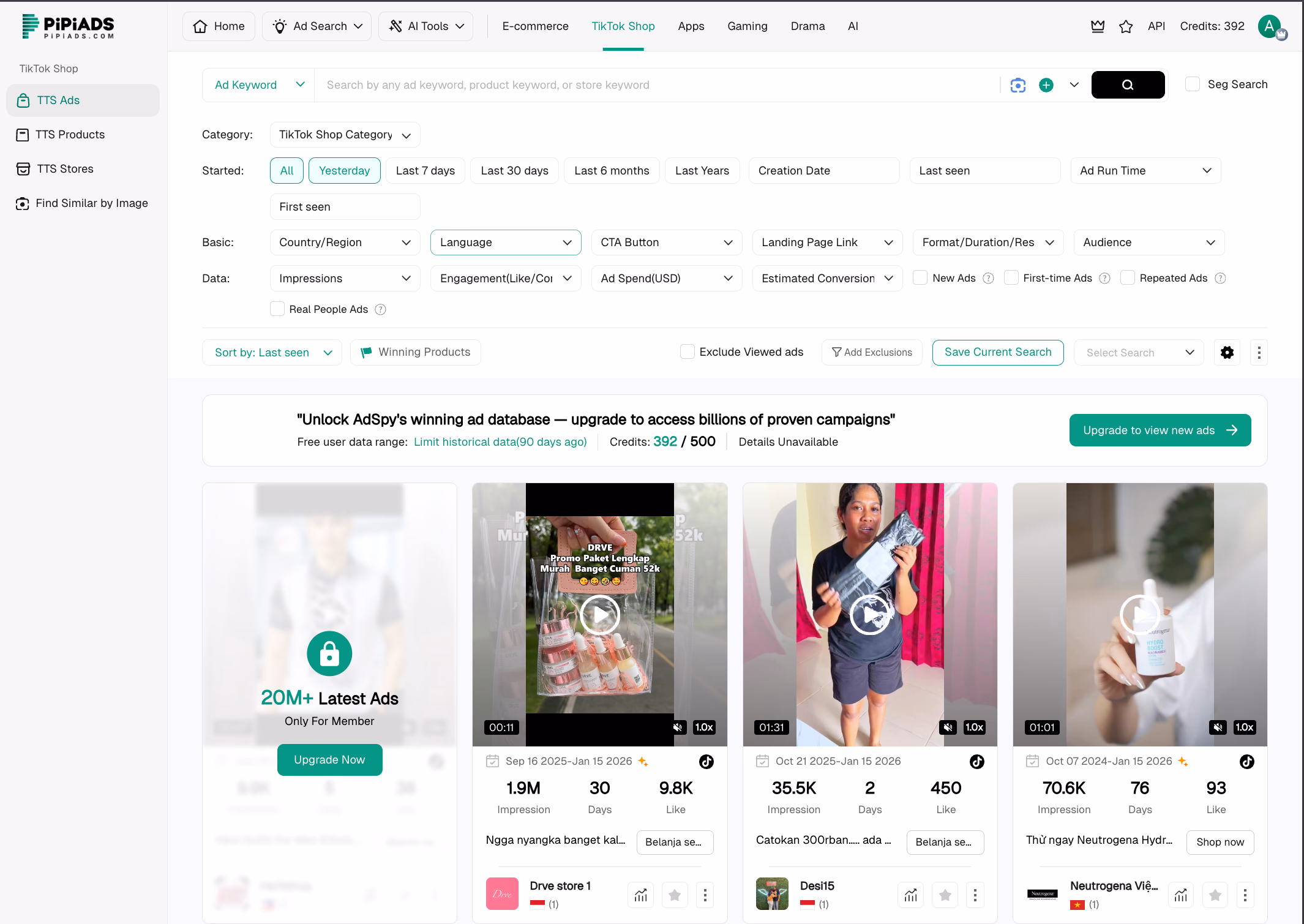Open the TikTok Shop Category dropdown

click(345, 134)
